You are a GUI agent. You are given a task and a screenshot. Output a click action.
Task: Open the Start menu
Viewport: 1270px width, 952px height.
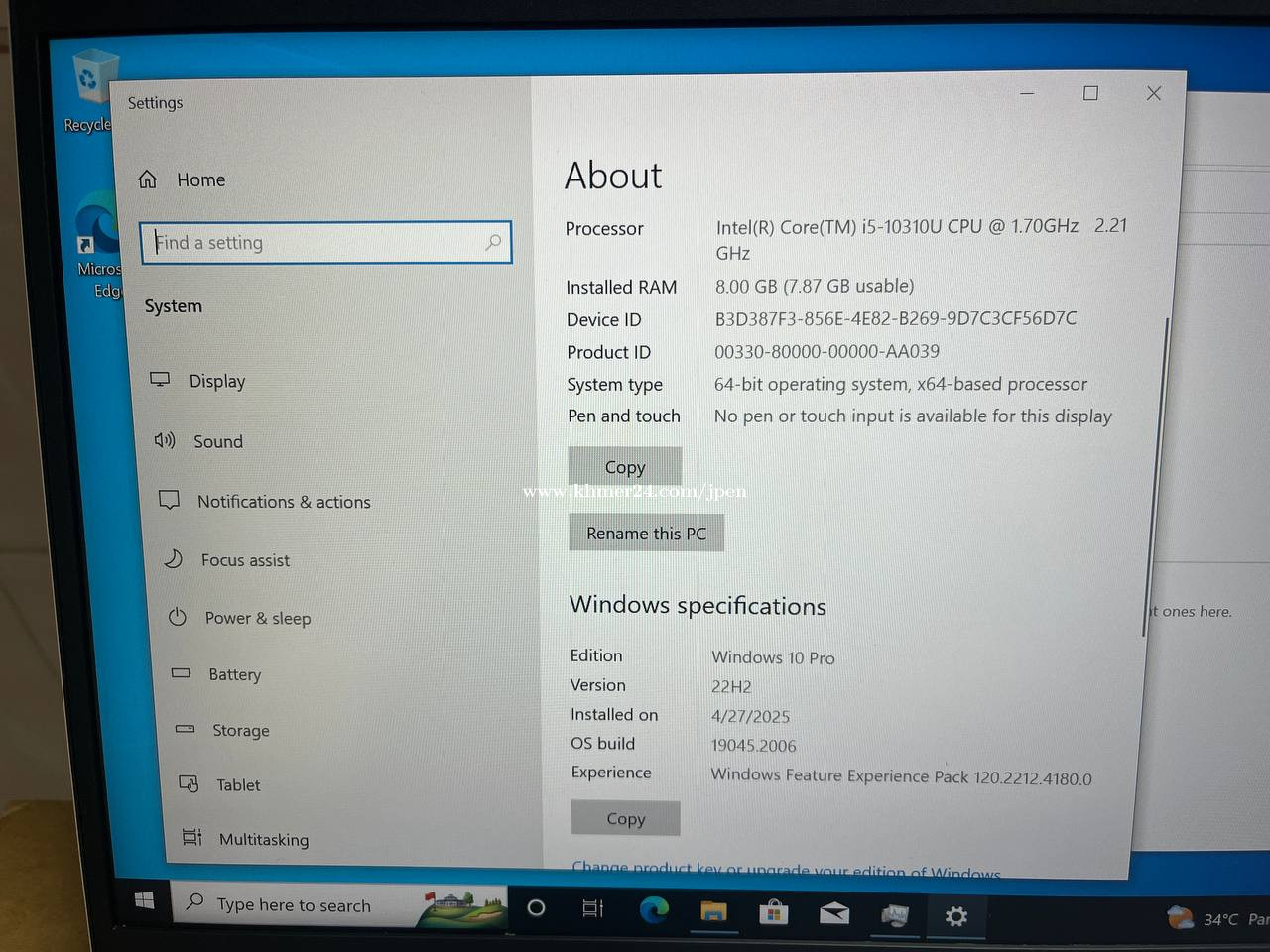pos(144,899)
